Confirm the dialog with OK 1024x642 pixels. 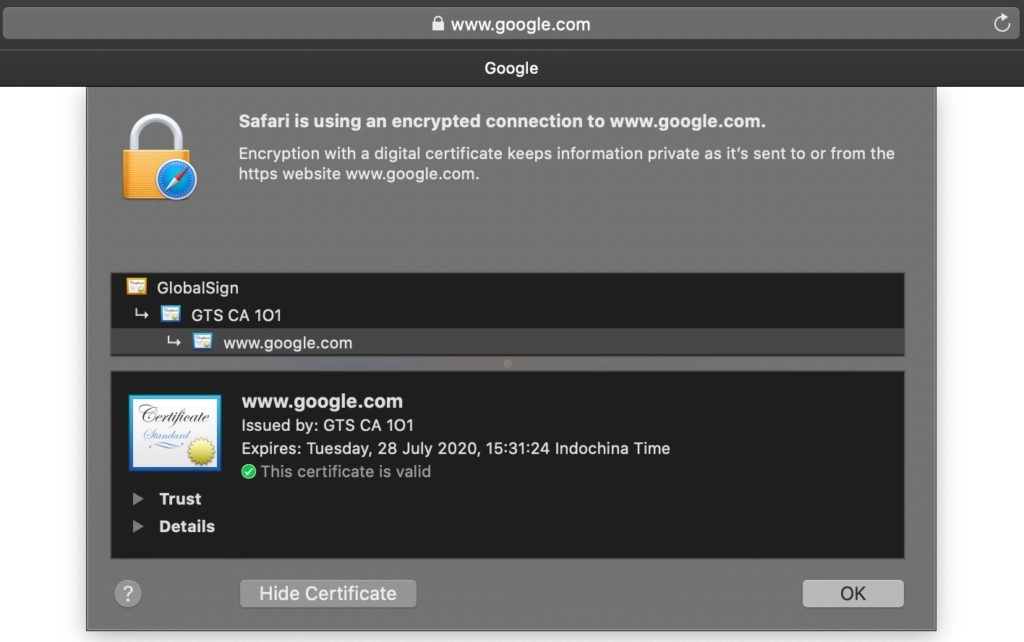tap(853, 594)
